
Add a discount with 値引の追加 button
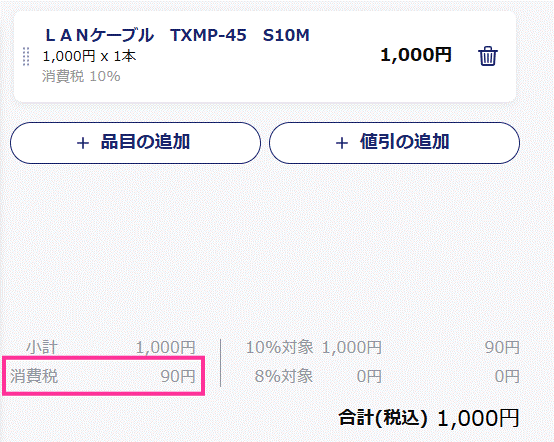pos(394,143)
